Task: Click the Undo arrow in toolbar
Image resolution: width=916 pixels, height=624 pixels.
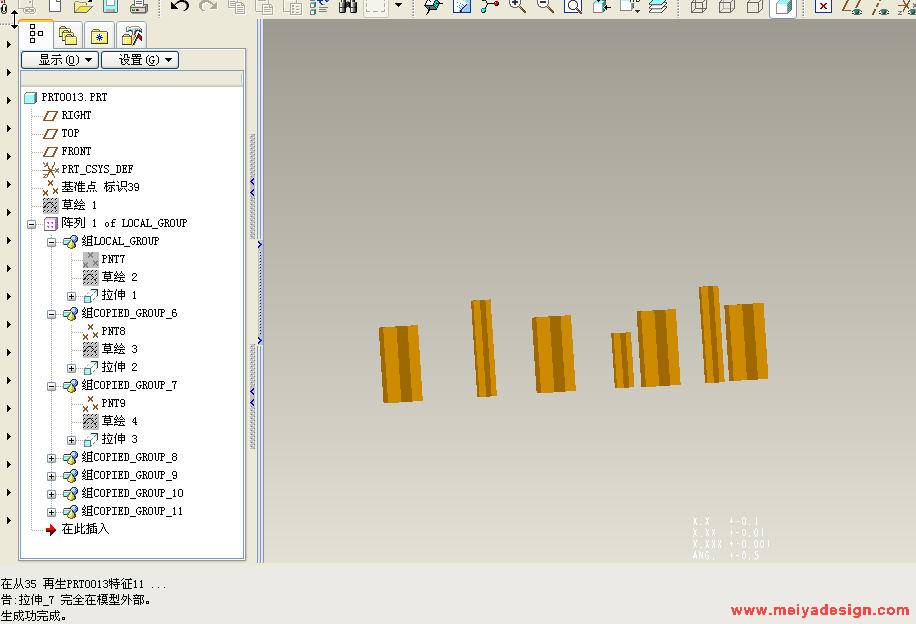Action: (x=180, y=6)
